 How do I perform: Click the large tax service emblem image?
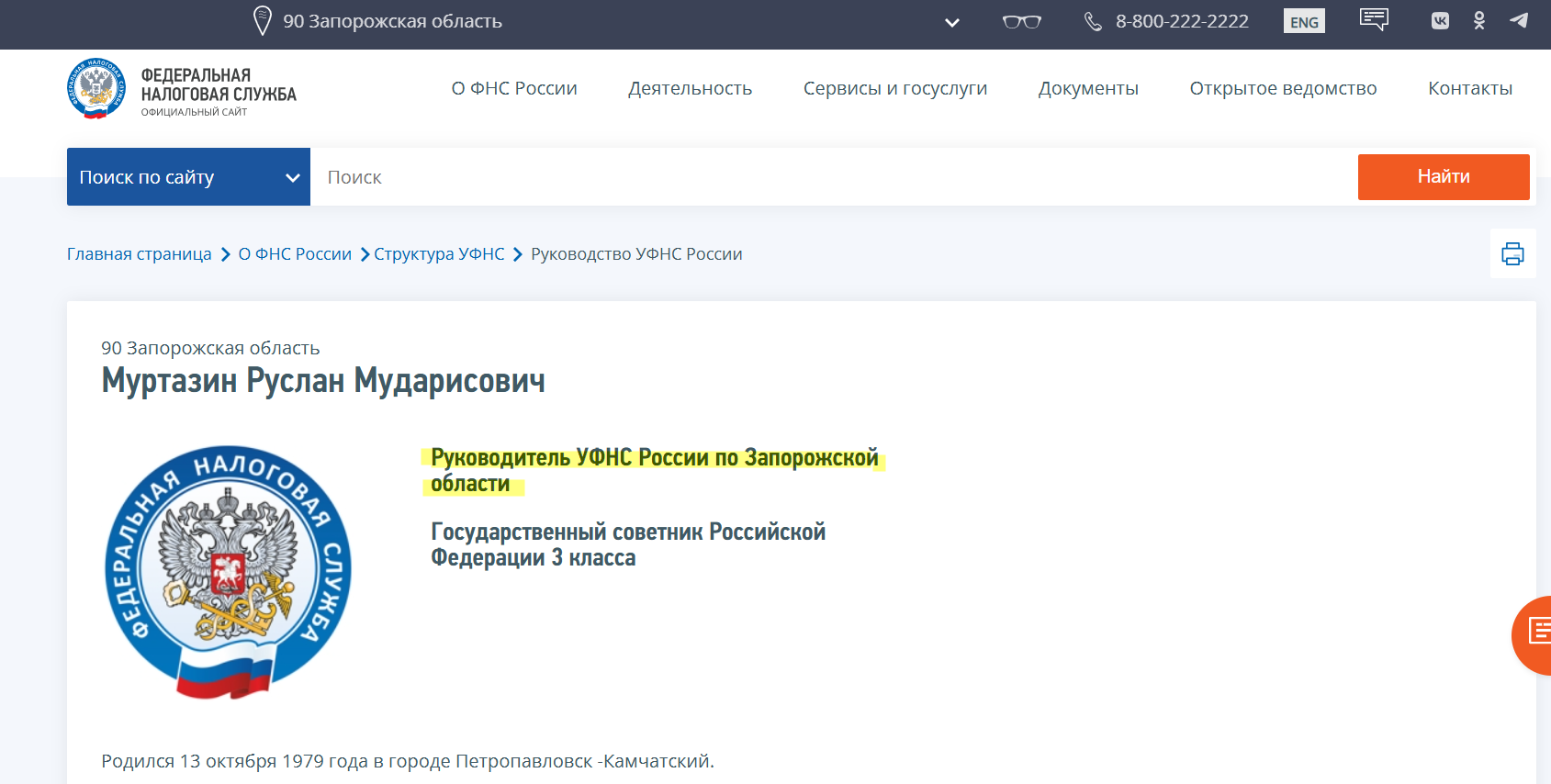228,572
